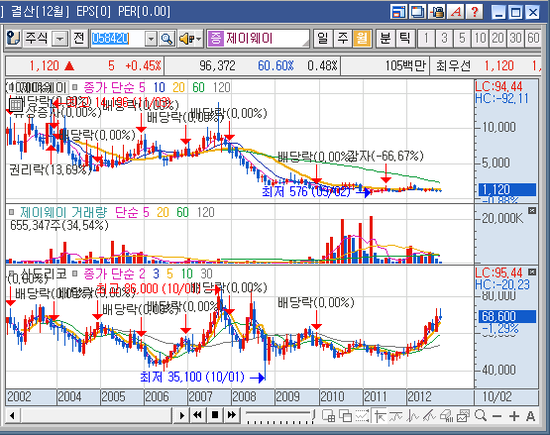
Task: Open the speaker sound alert icon
Action: tap(187, 39)
